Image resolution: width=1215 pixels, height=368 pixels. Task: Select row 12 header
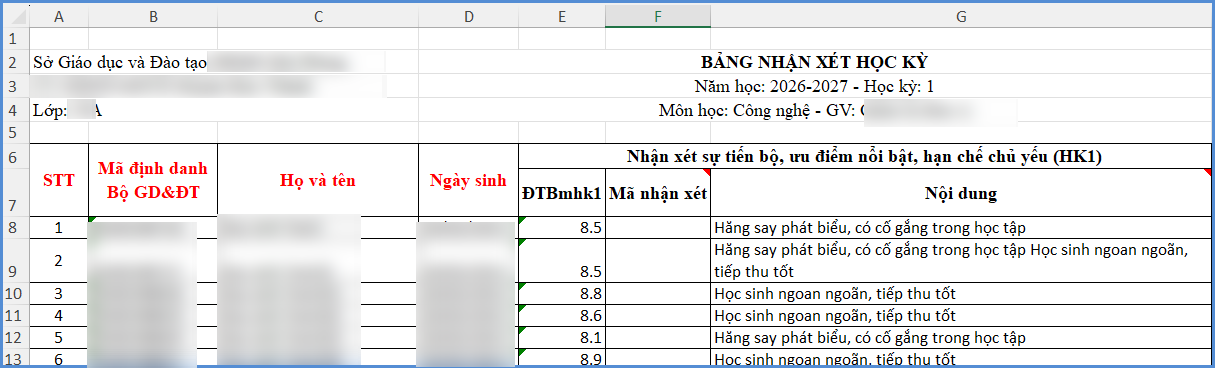pos(15,337)
